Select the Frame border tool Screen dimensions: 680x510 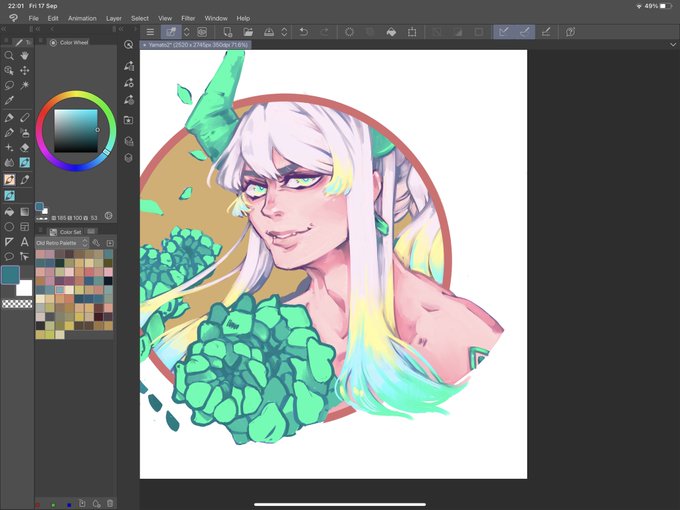tap(25, 227)
